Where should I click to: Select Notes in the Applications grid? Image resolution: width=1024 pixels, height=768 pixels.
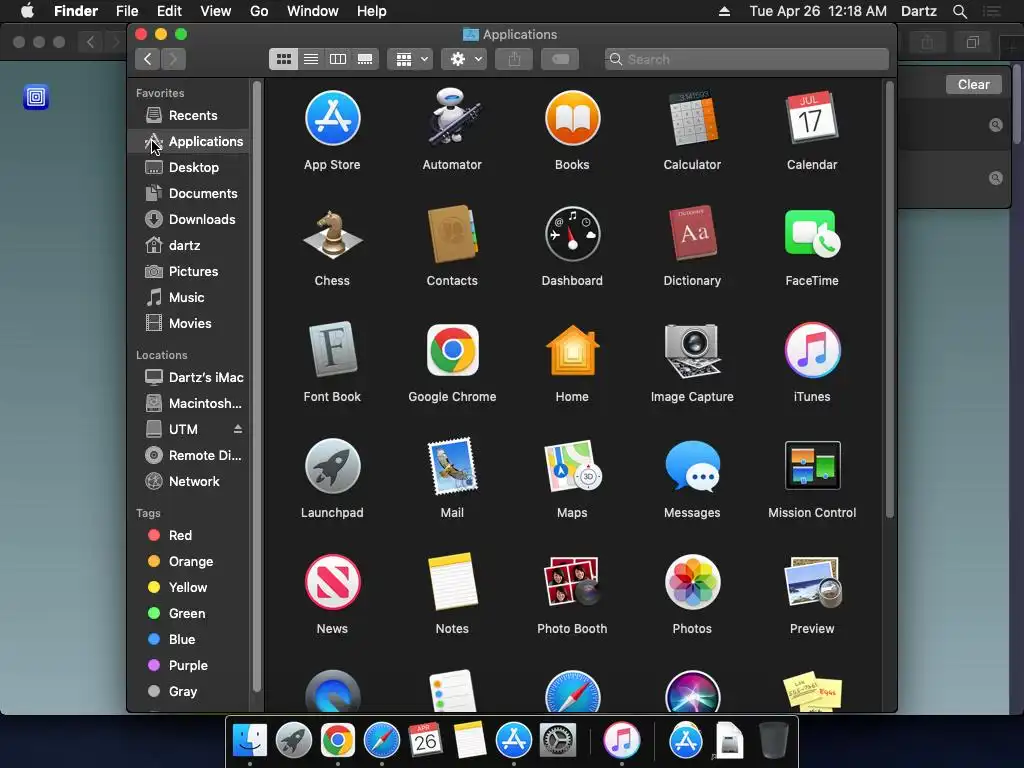pyautogui.click(x=452, y=582)
